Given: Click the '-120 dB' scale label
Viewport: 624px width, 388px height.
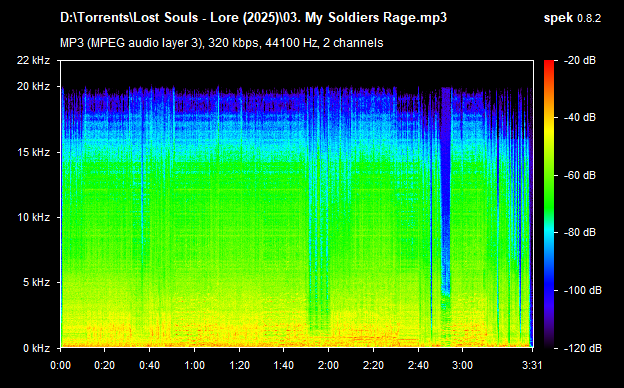Looking at the screenshot, I should (x=583, y=348).
